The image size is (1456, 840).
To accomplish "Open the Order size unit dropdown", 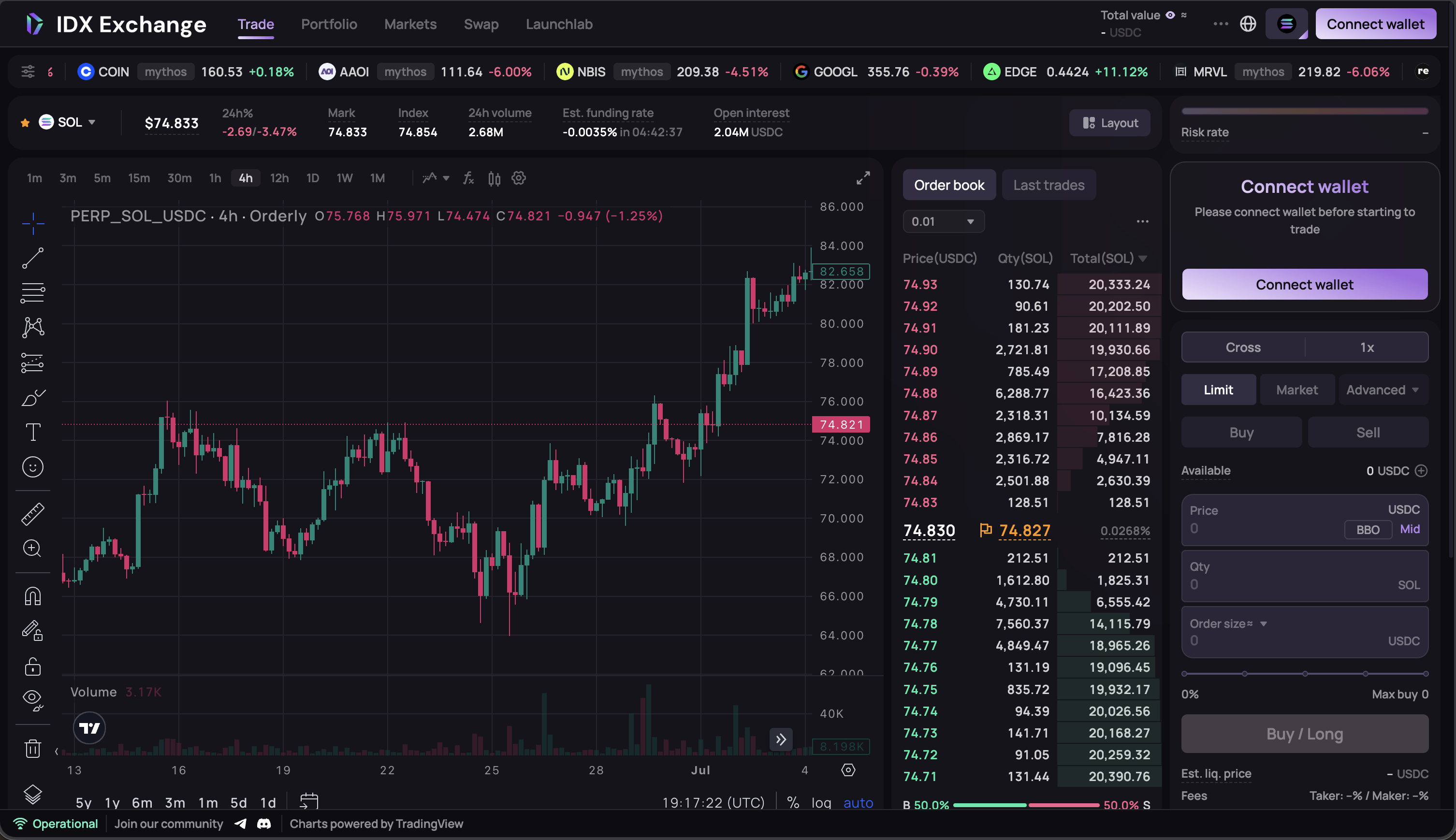I will pyautogui.click(x=1263, y=623).
